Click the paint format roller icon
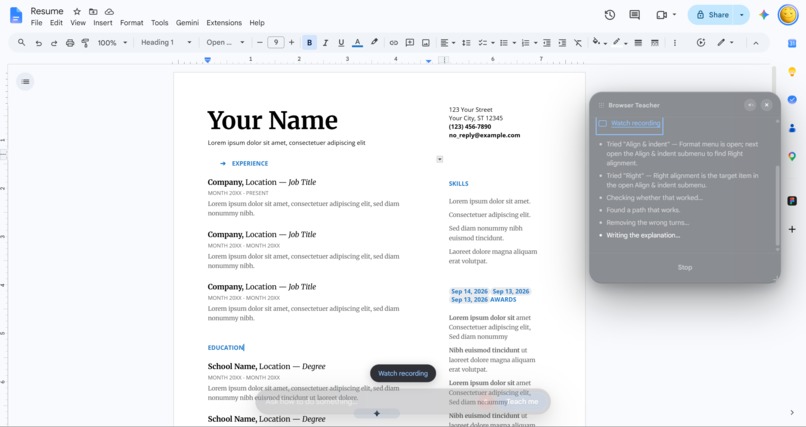 pos(85,43)
